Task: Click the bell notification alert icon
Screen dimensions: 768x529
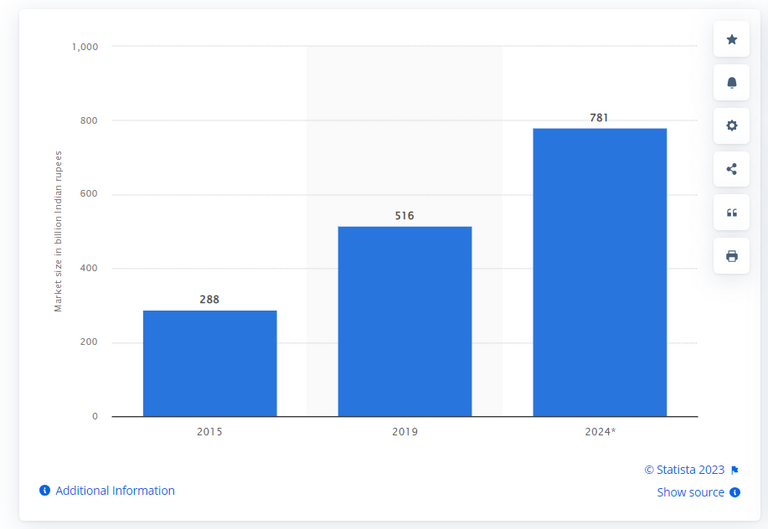Action: pyautogui.click(x=731, y=82)
